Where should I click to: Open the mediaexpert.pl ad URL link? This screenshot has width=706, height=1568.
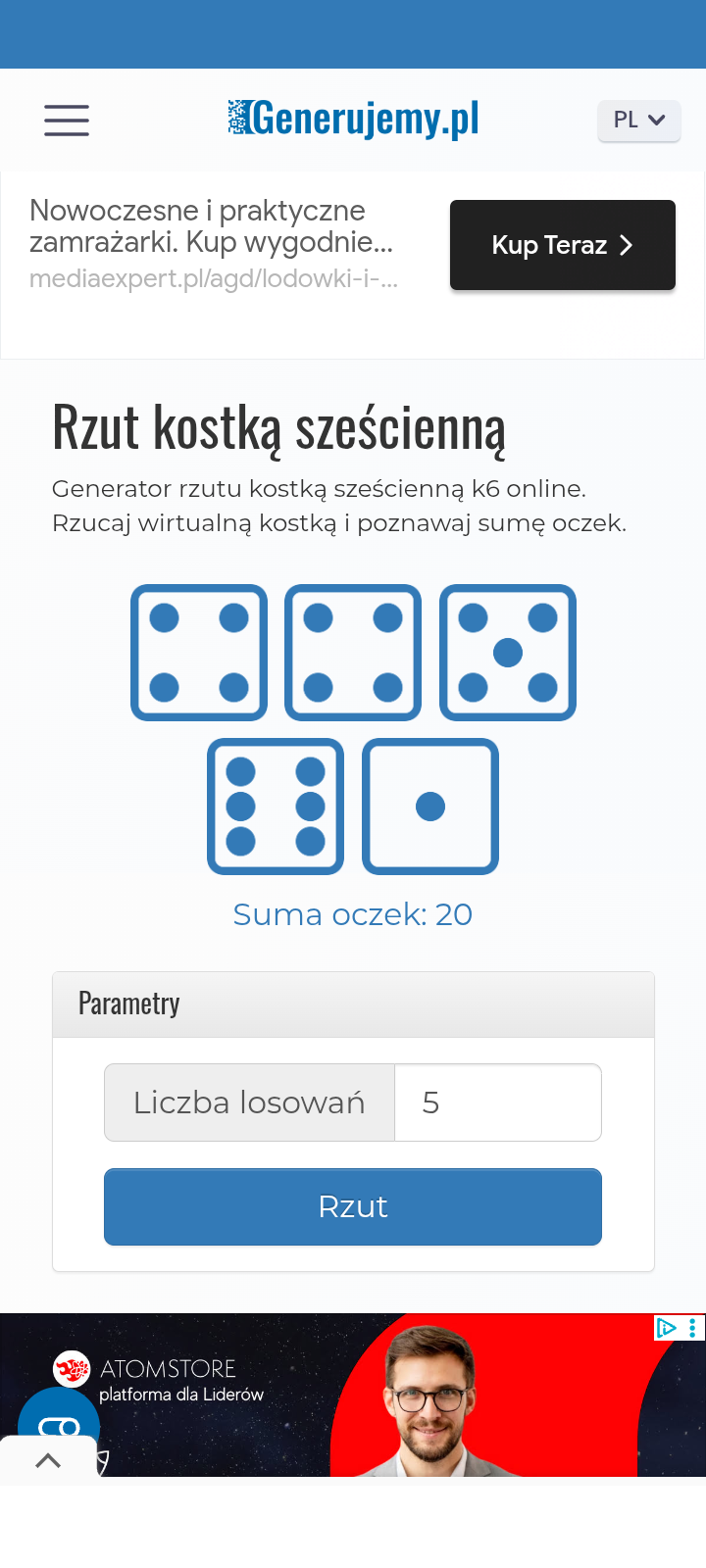(x=214, y=279)
